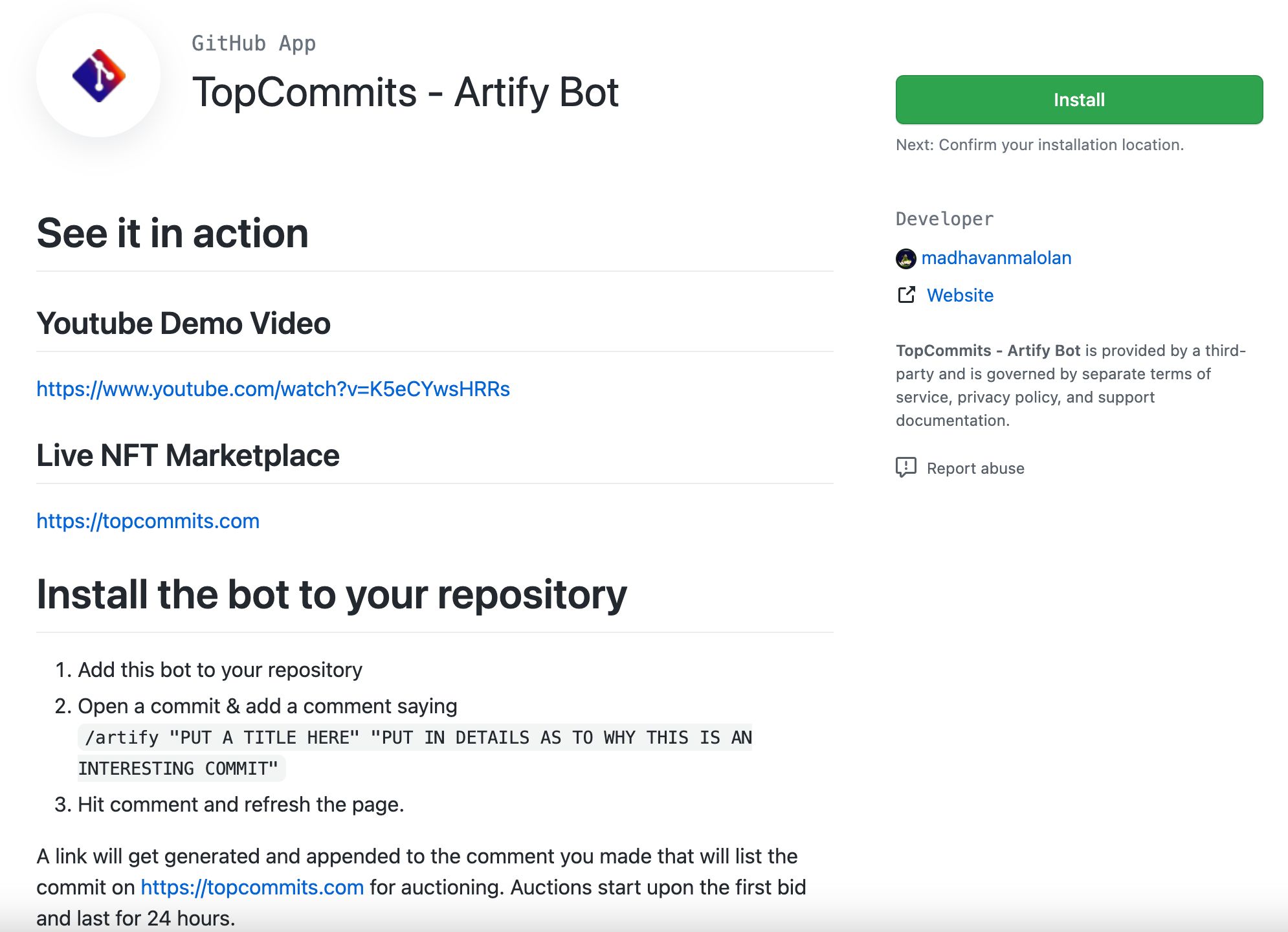Click the TopCommits - Artify Bot title
Image resolution: width=1288 pixels, height=932 pixels.
(406, 92)
